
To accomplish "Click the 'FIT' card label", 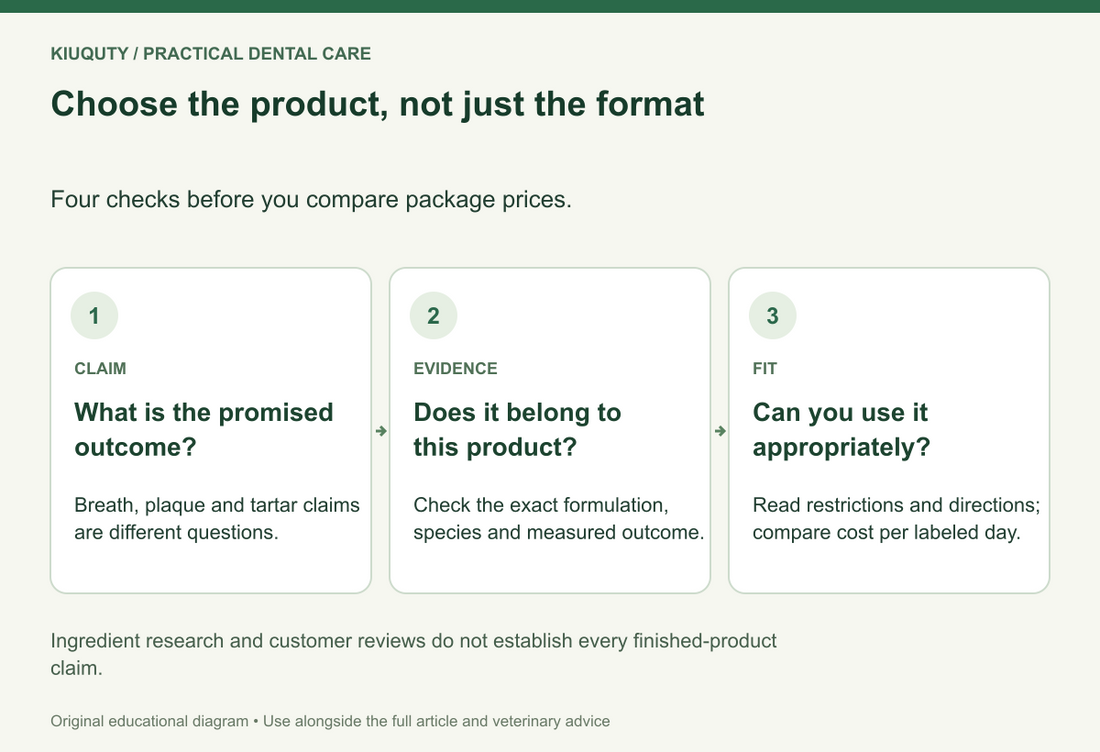I will pyautogui.click(x=765, y=369).
